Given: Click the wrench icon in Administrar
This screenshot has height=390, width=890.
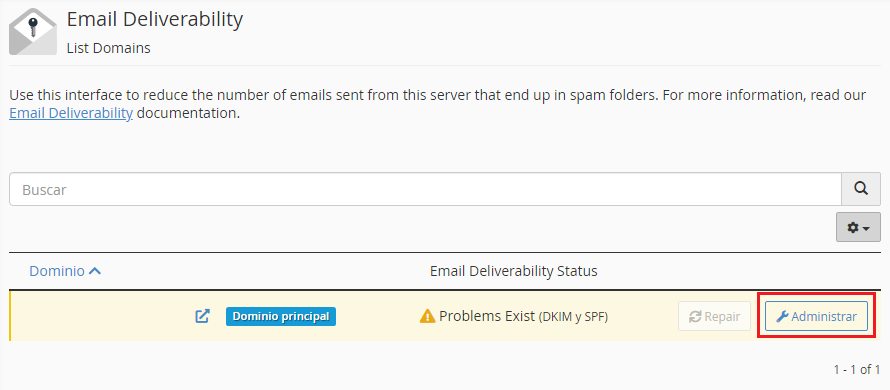Looking at the screenshot, I should tap(782, 317).
